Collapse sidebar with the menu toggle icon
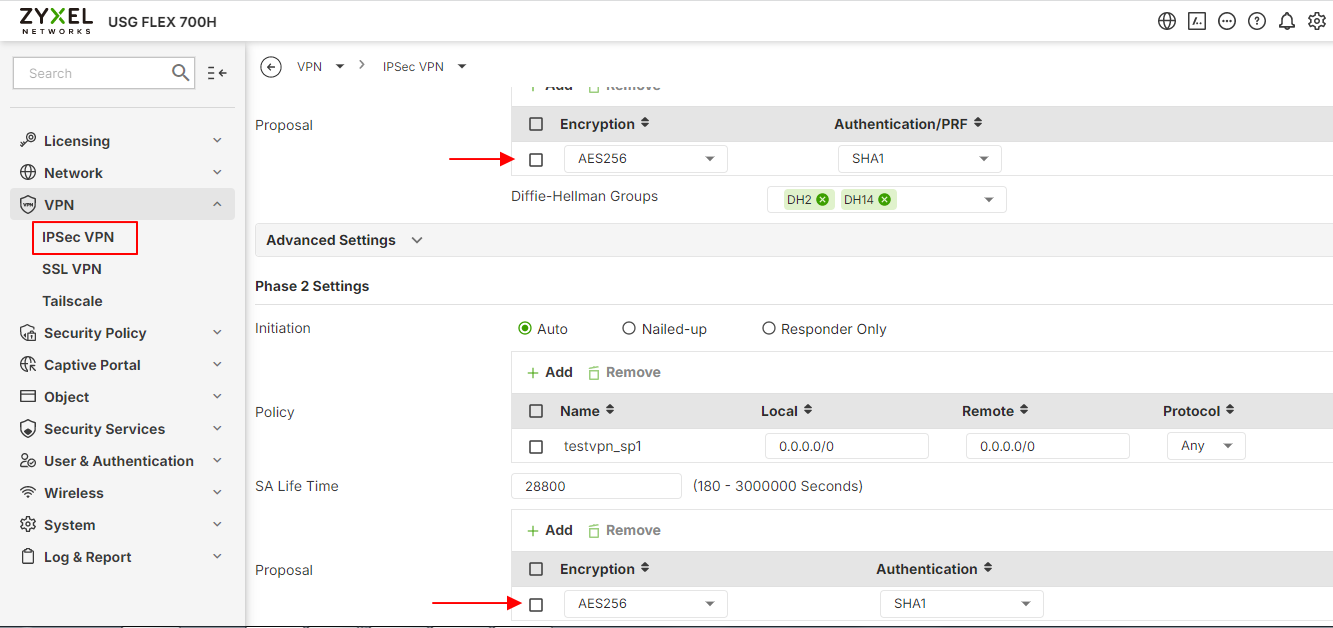1333x628 pixels. 217,73
